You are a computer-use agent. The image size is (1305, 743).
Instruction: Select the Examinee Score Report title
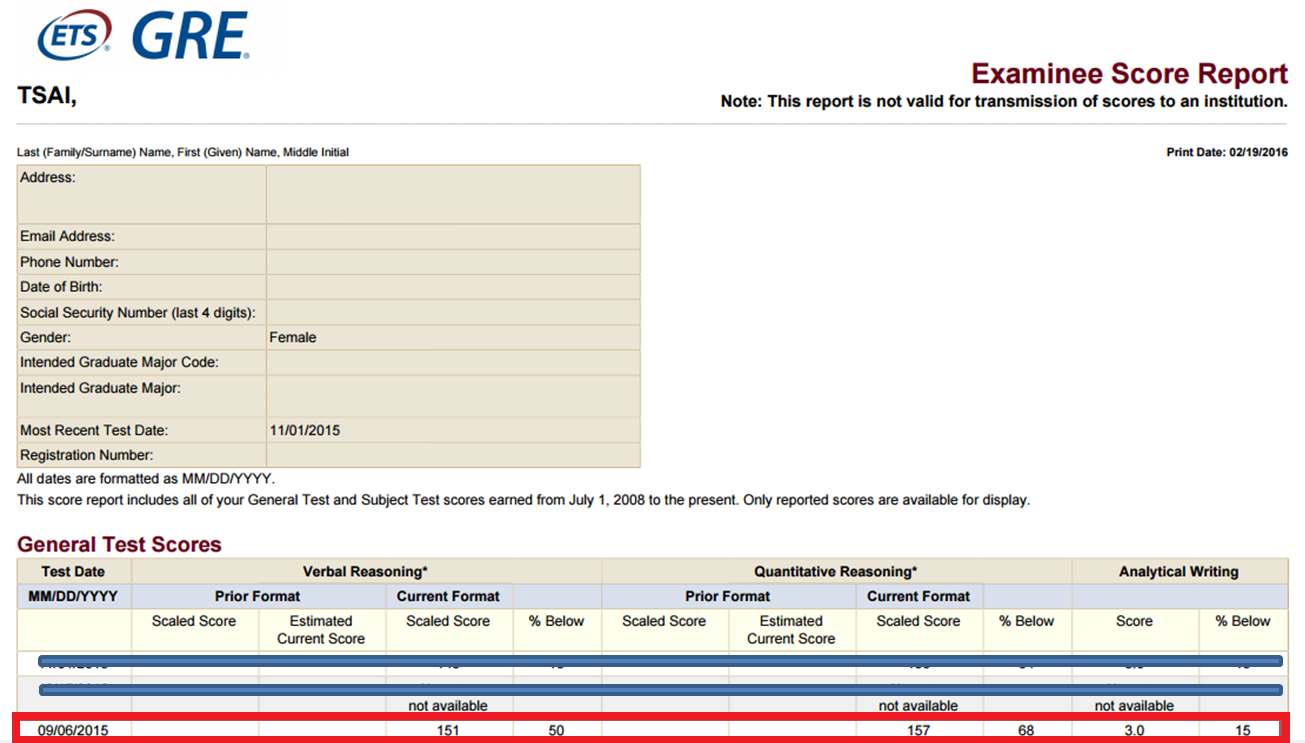pyautogui.click(x=1130, y=73)
